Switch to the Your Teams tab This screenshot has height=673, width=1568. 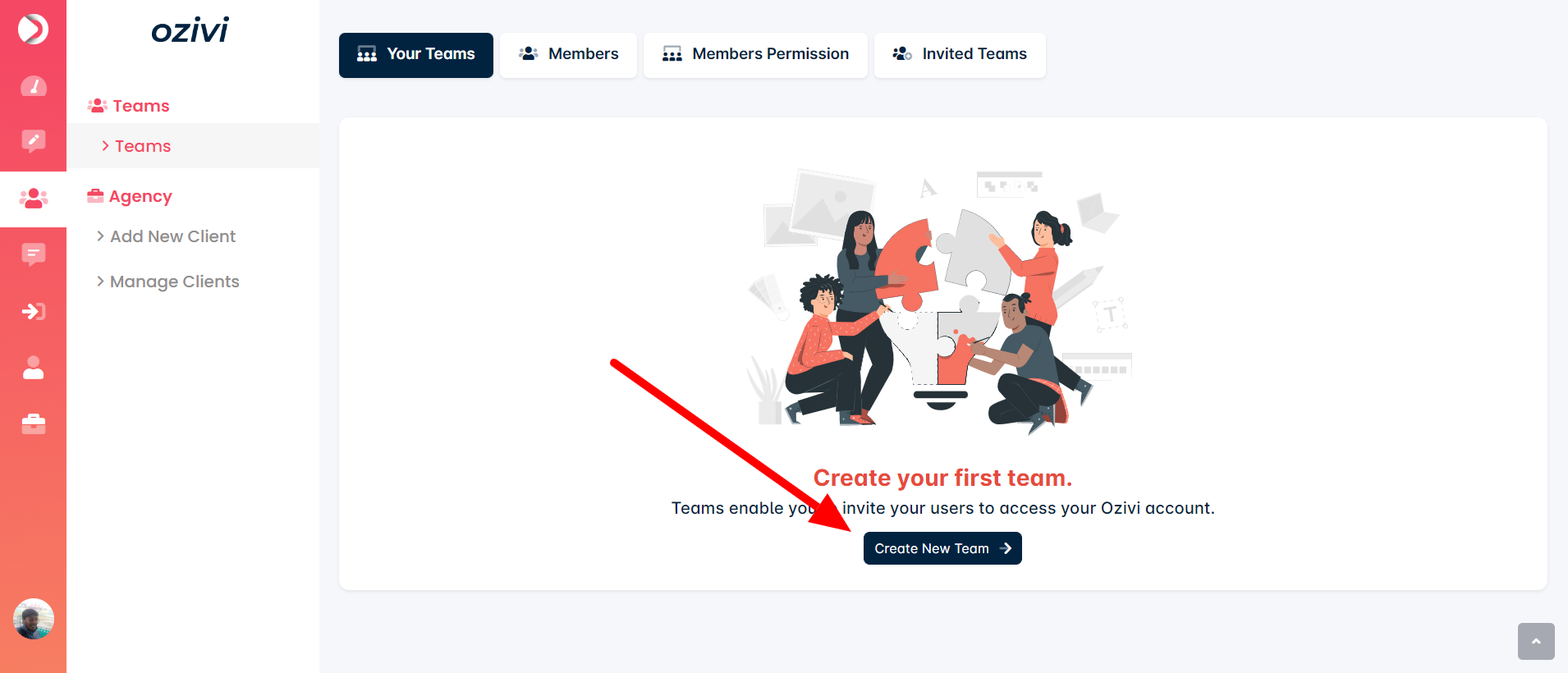[x=416, y=55]
